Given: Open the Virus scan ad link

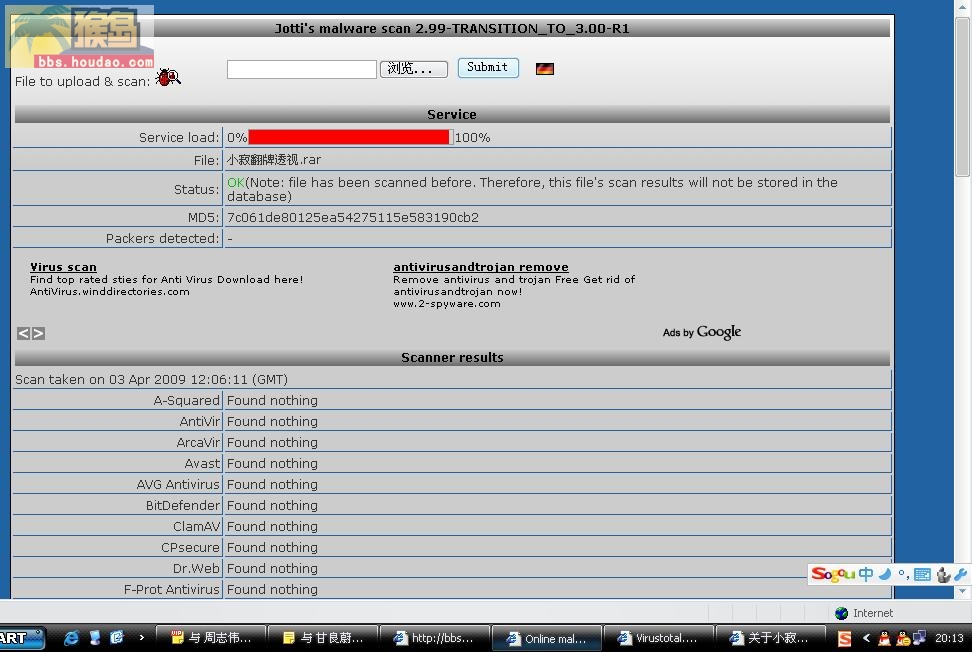Looking at the screenshot, I should tap(63, 267).
